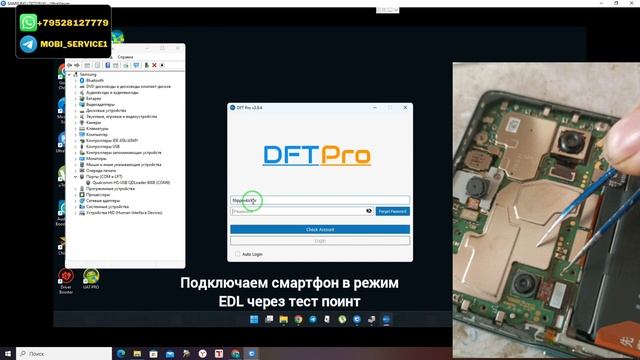Open the Driver Booster desktop shortcut
This screenshot has height=360, width=640.
[66, 281]
